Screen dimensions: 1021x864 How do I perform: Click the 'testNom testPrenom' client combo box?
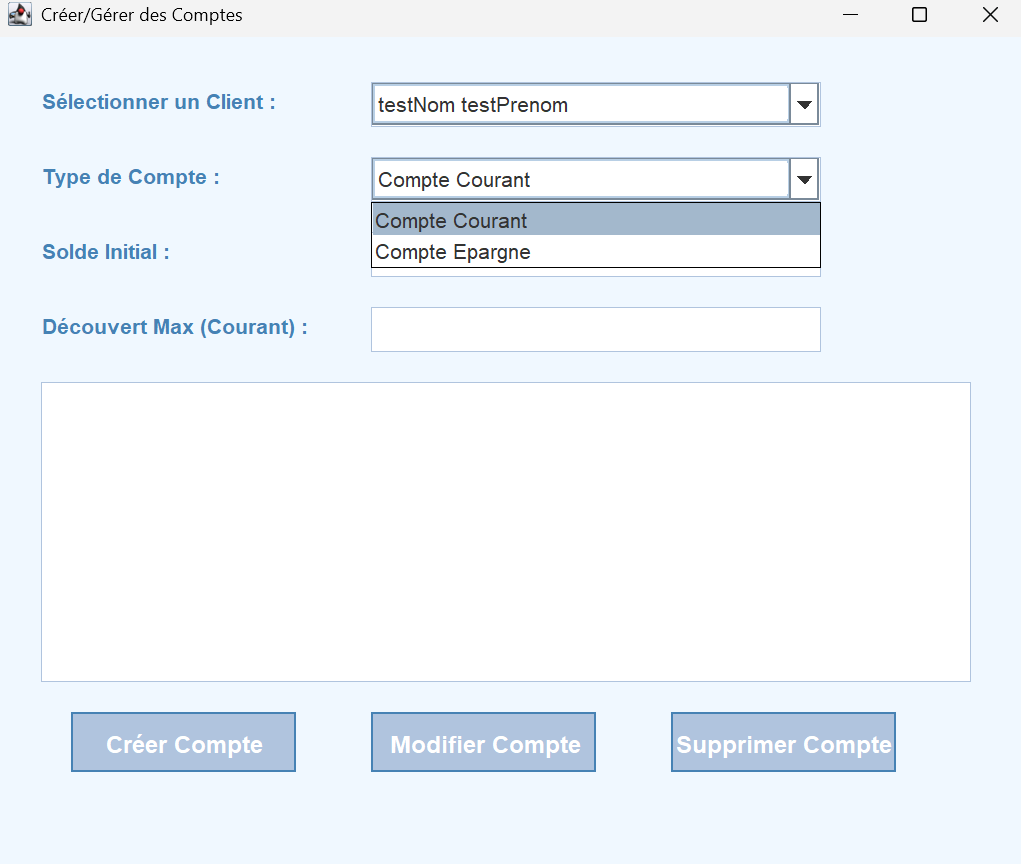(x=581, y=104)
